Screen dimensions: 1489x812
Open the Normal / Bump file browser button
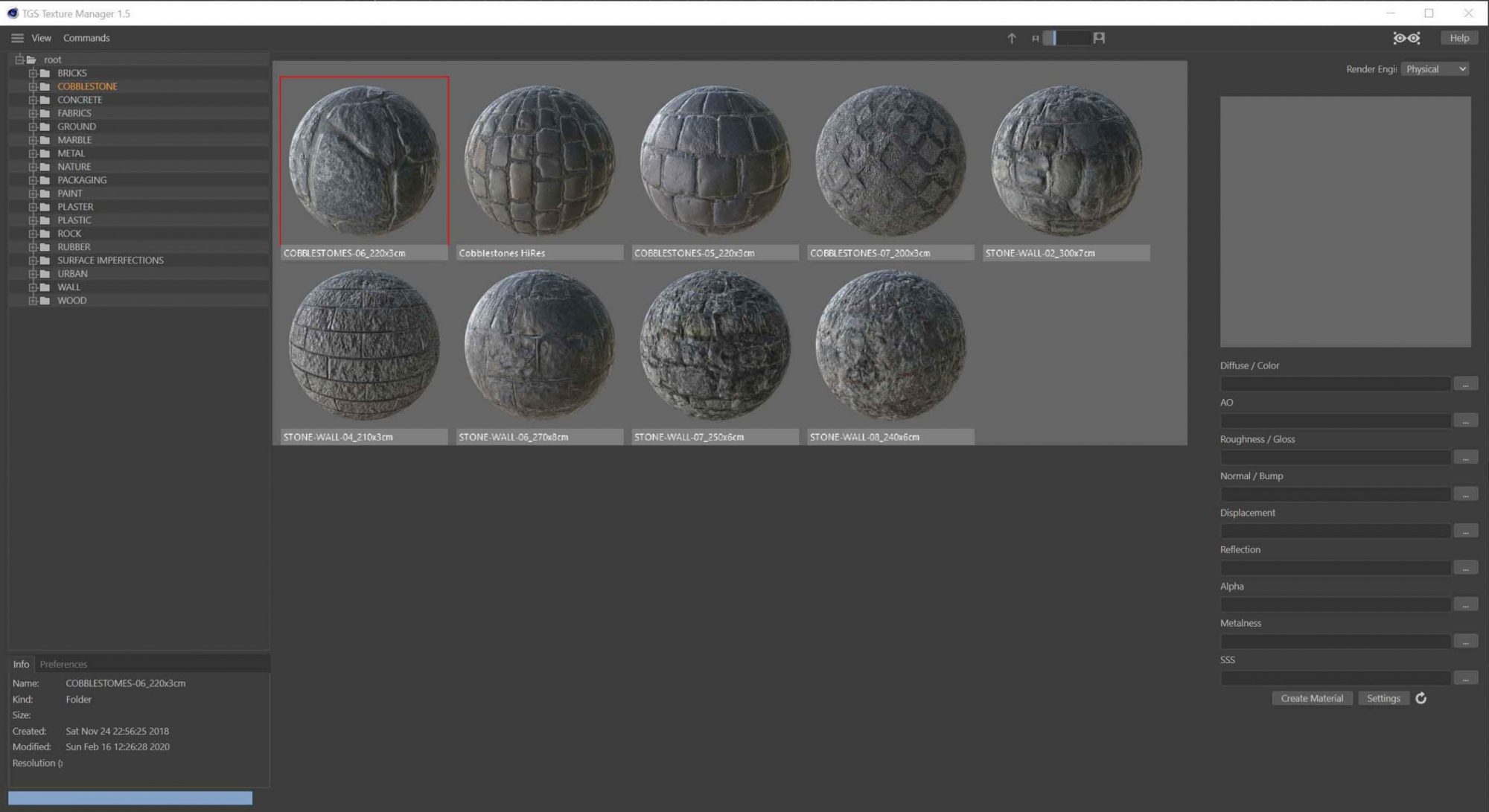(1464, 493)
